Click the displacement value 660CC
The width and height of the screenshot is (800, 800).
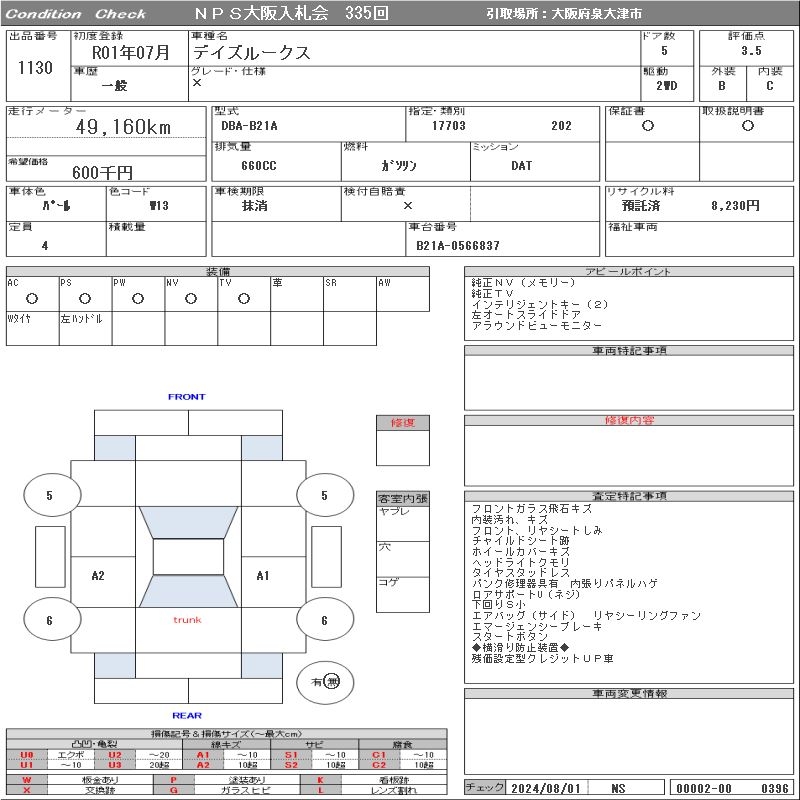coord(259,166)
